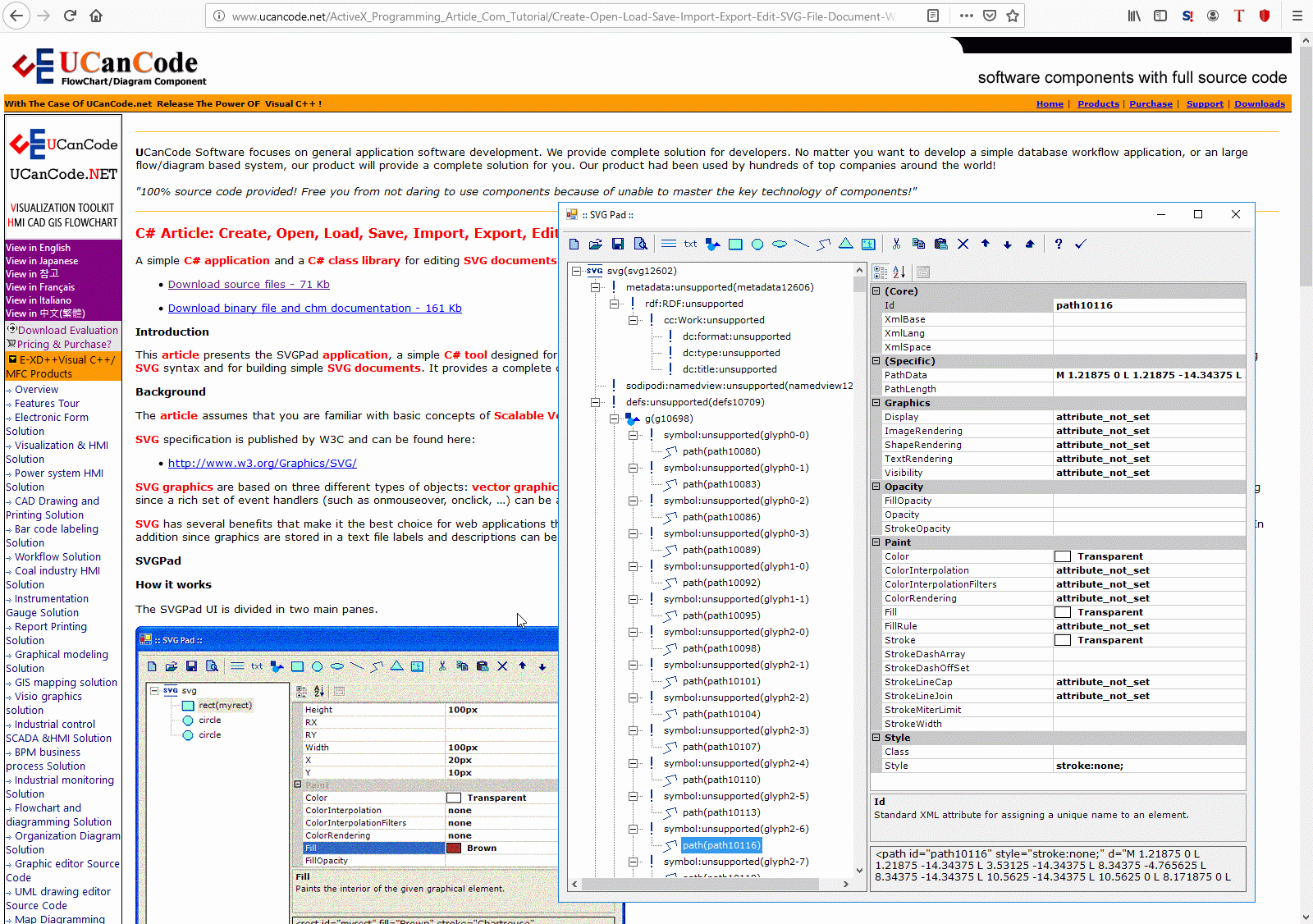Open the Home link in the orange navigation bar
The height and width of the screenshot is (924, 1313).
pyautogui.click(x=1050, y=104)
